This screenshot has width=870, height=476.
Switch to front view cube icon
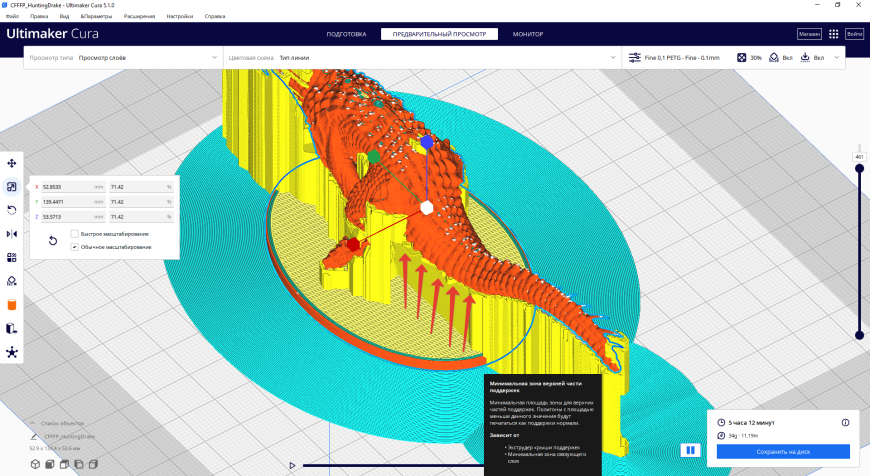(x=50, y=464)
